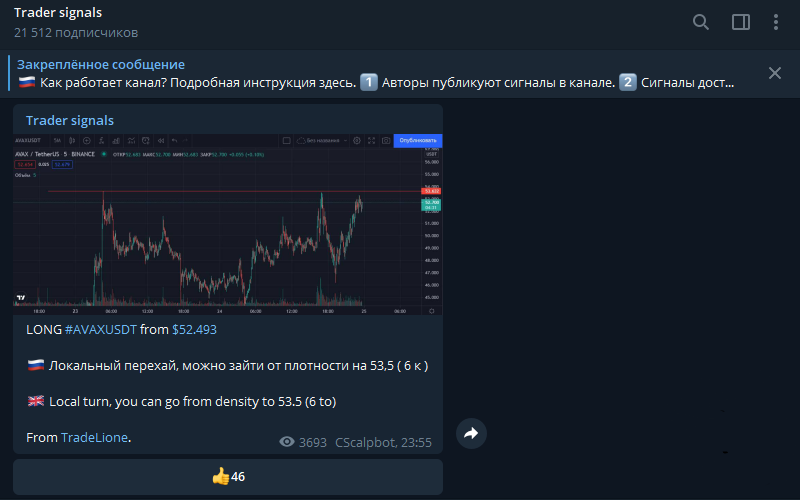The width and height of the screenshot is (800, 500).
Task: Click the eye views icon near 3693
Action: [x=287, y=441]
